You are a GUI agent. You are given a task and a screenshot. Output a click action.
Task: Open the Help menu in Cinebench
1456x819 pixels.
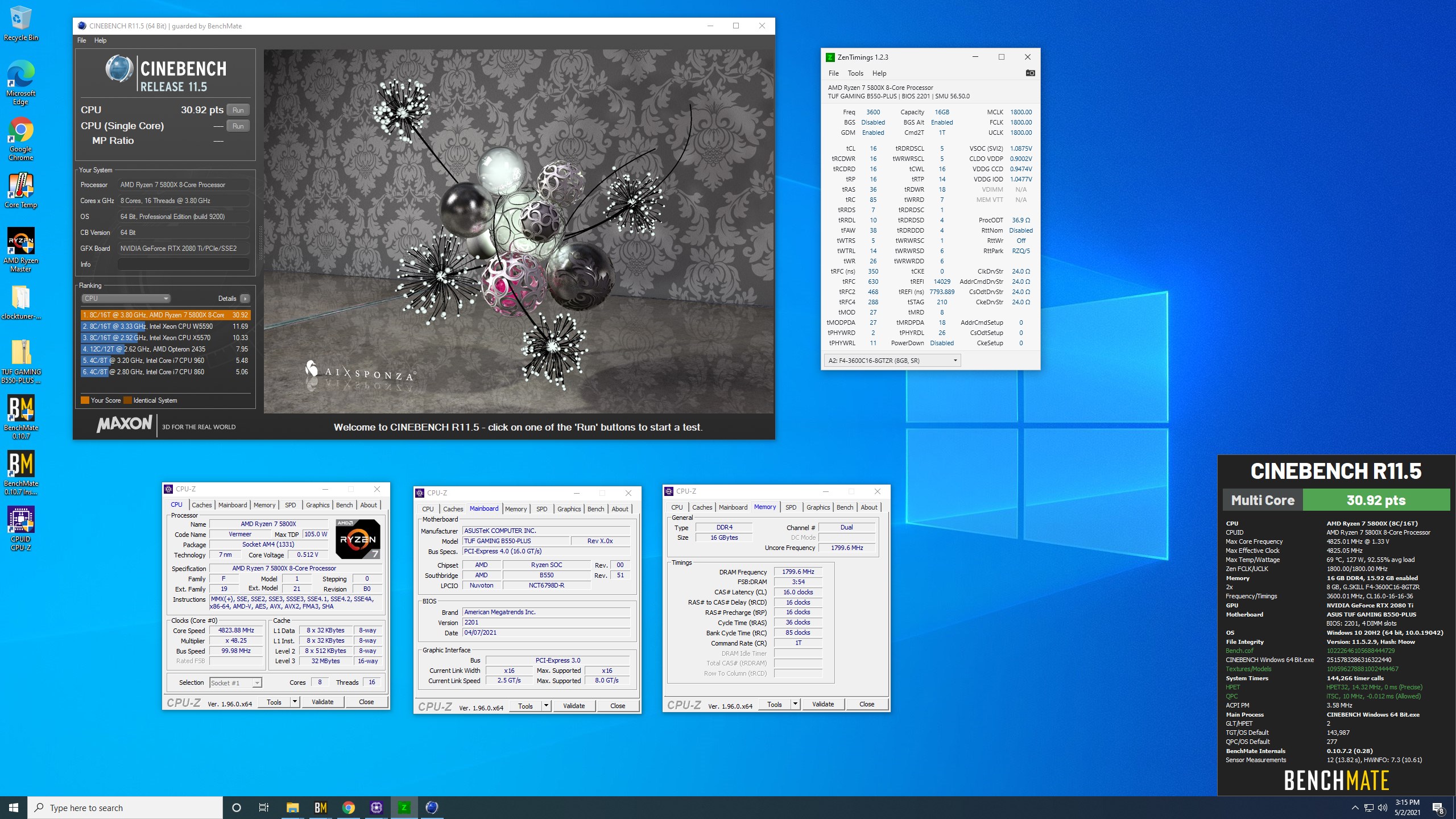tap(100, 40)
